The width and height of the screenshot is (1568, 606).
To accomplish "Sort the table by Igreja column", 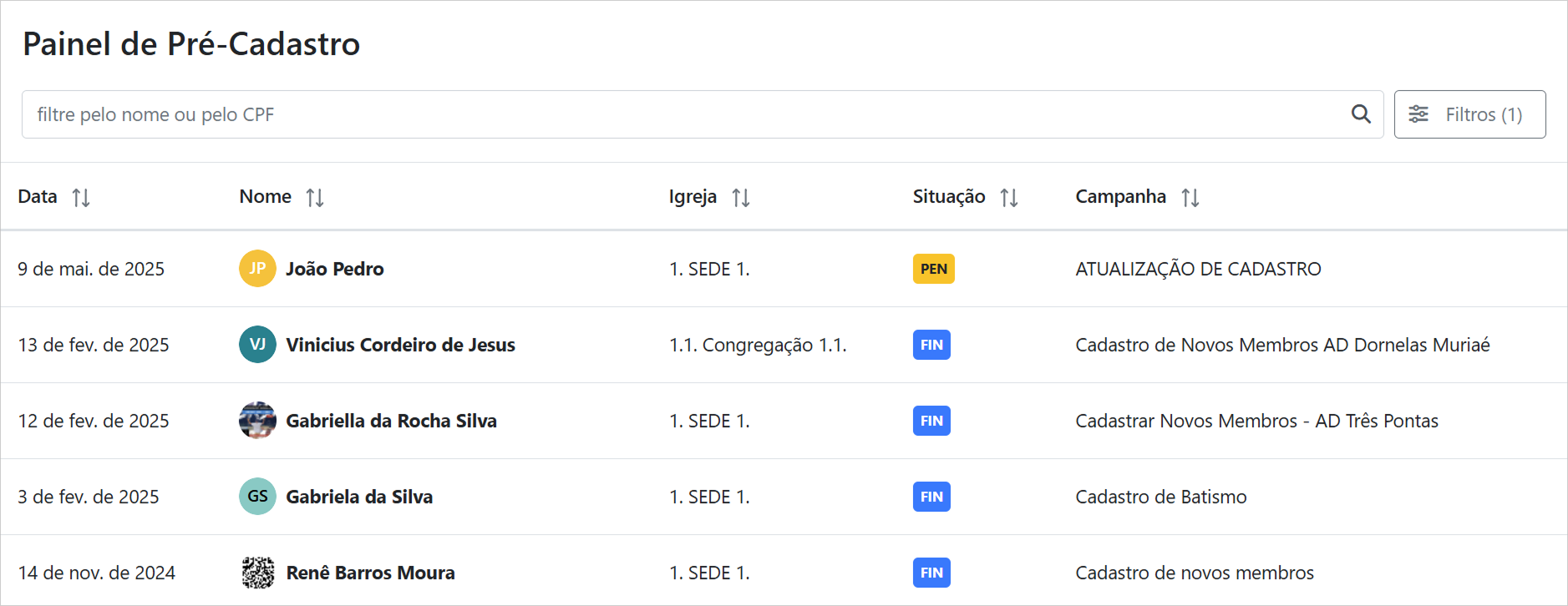I will pos(741,198).
